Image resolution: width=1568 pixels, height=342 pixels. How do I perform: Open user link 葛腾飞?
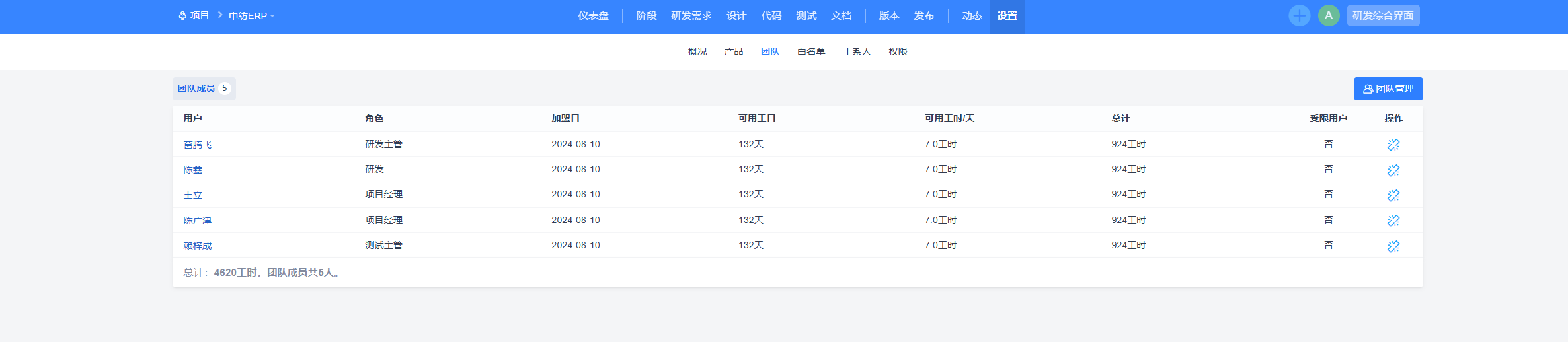pos(198,145)
